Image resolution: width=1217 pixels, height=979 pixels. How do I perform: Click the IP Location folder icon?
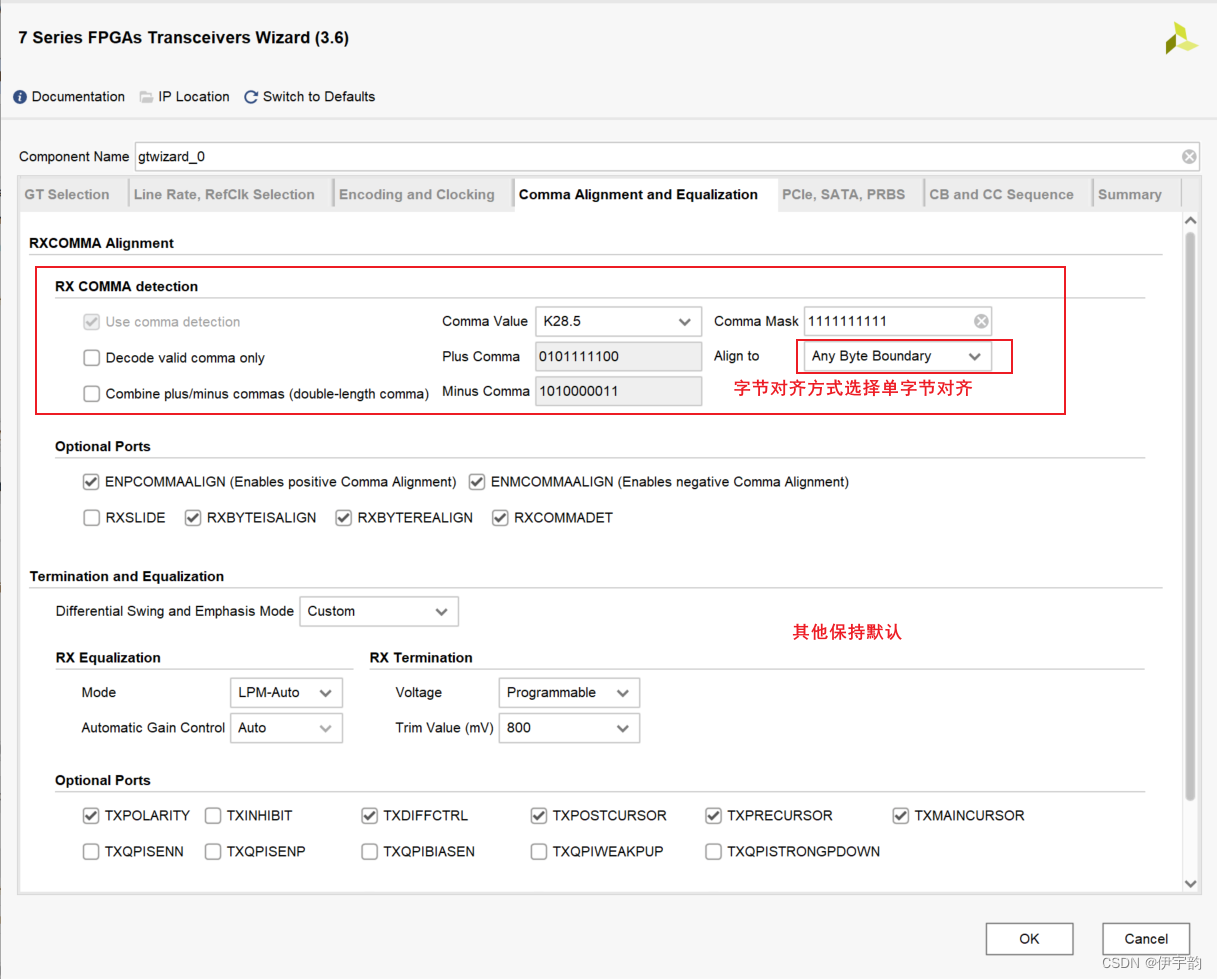pyautogui.click(x=146, y=97)
